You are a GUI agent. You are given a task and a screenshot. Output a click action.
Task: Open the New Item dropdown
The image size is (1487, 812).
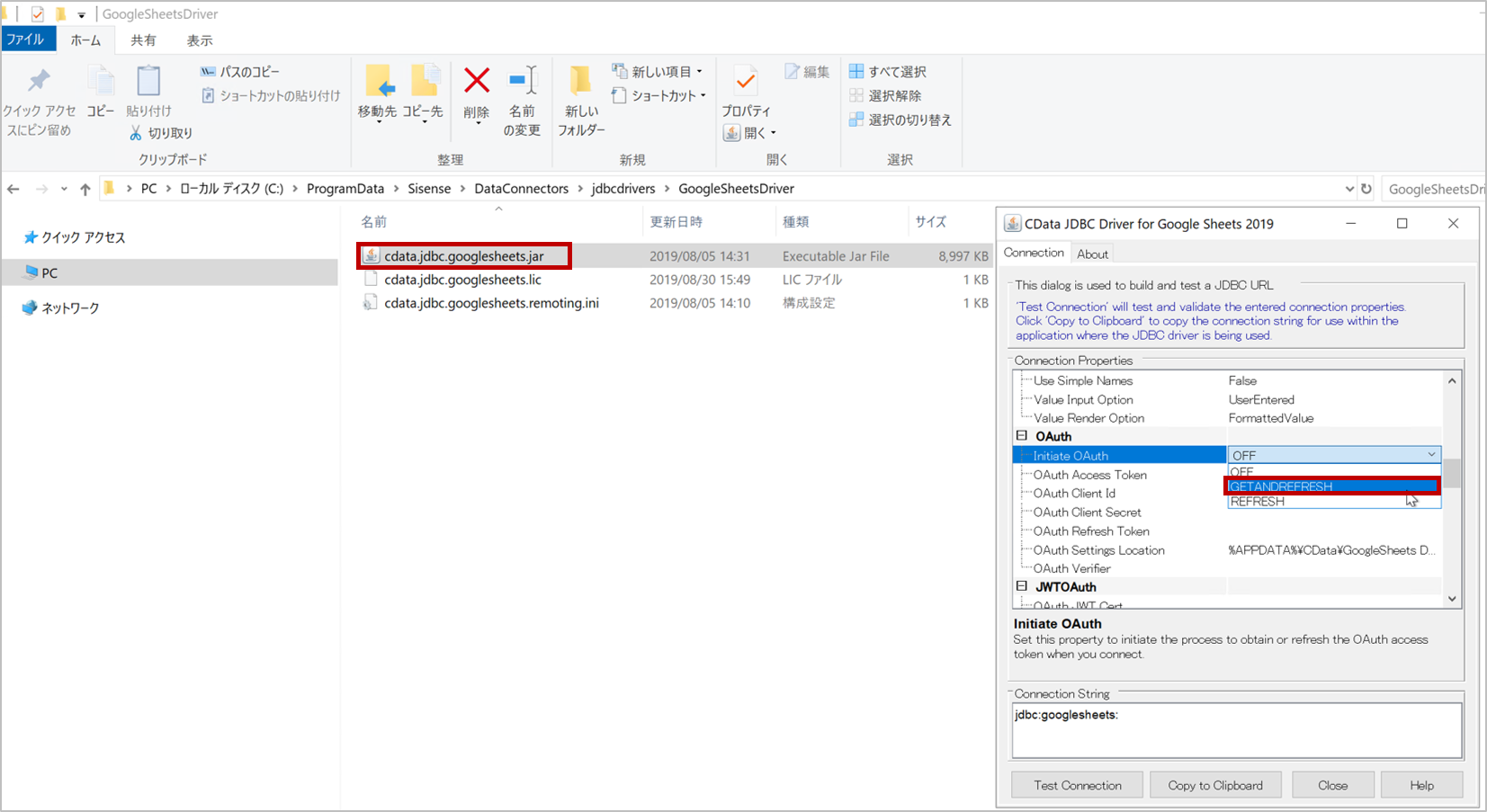[658, 71]
